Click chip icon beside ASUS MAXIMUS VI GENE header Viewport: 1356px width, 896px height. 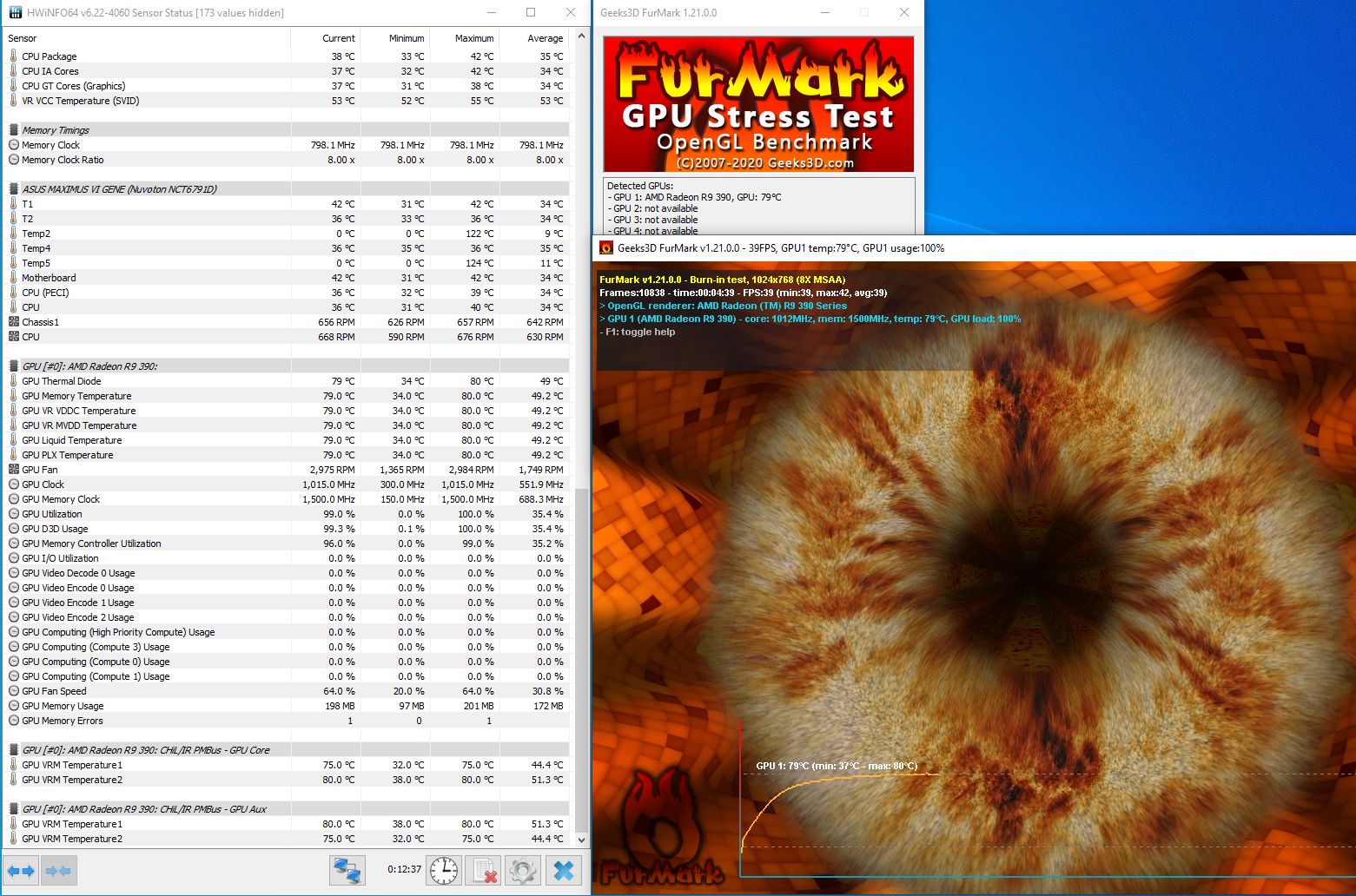tap(13, 189)
